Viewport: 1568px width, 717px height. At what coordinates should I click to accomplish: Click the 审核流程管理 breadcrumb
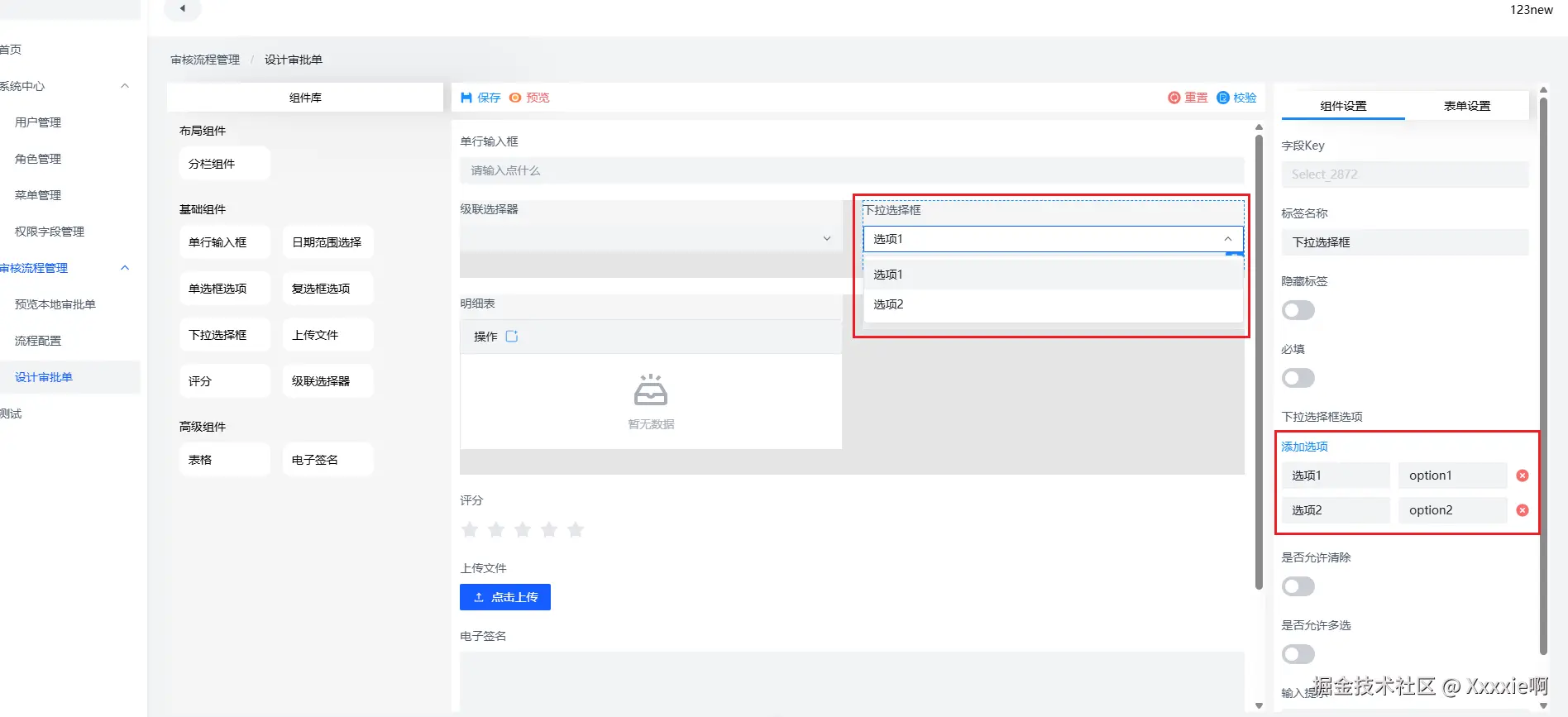click(x=205, y=60)
